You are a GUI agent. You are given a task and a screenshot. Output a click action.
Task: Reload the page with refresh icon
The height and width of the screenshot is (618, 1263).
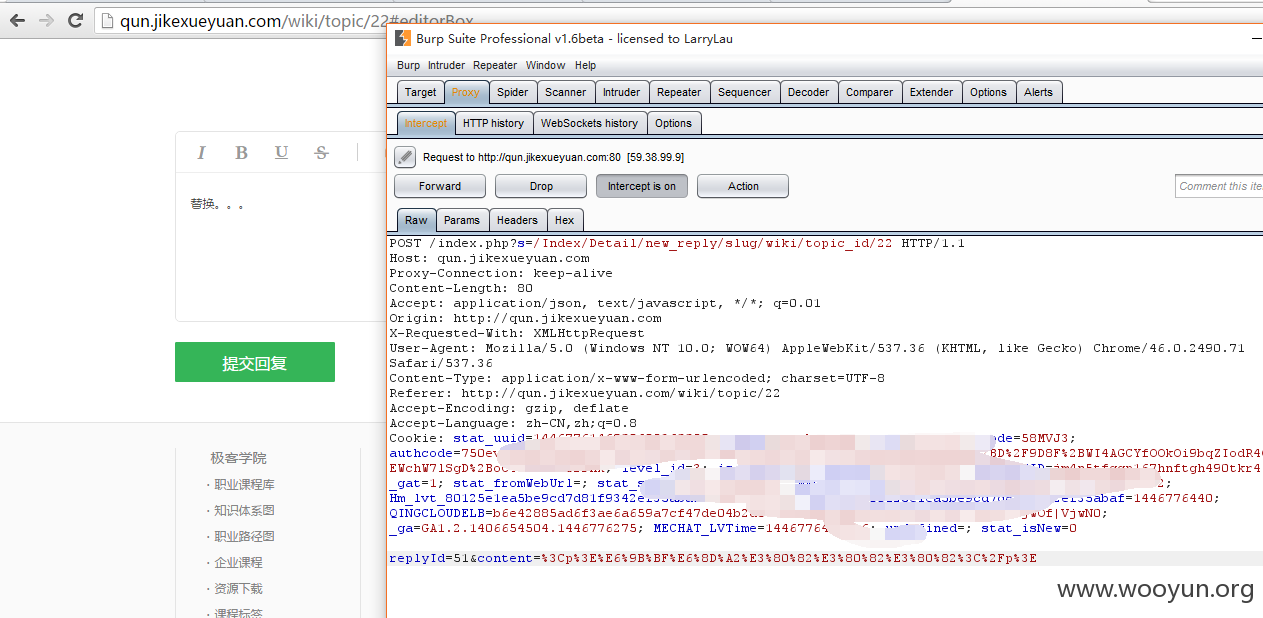pyautogui.click(x=75, y=20)
